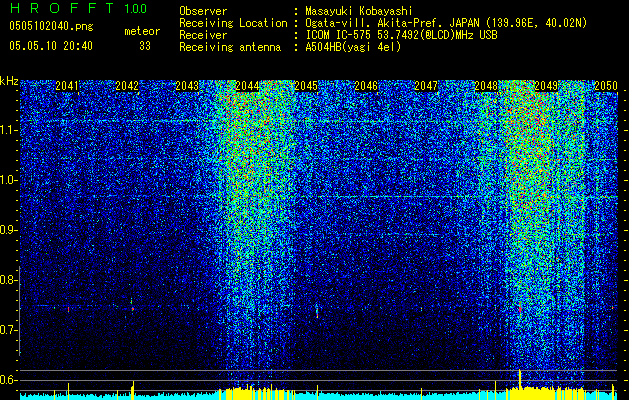Click the 1.0 kHz axis label
Viewport: 629px width, 400px height.
click(x=8, y=180)
